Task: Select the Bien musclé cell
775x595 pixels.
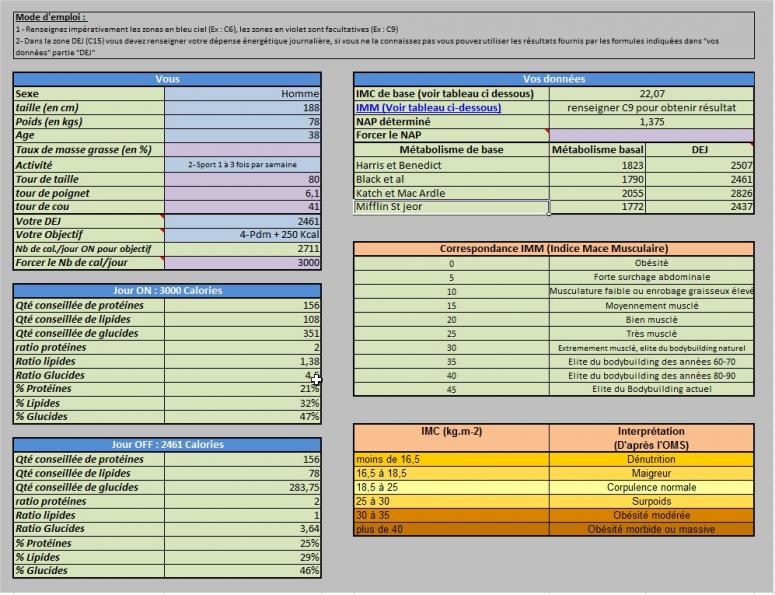Action: pos(651,320)
